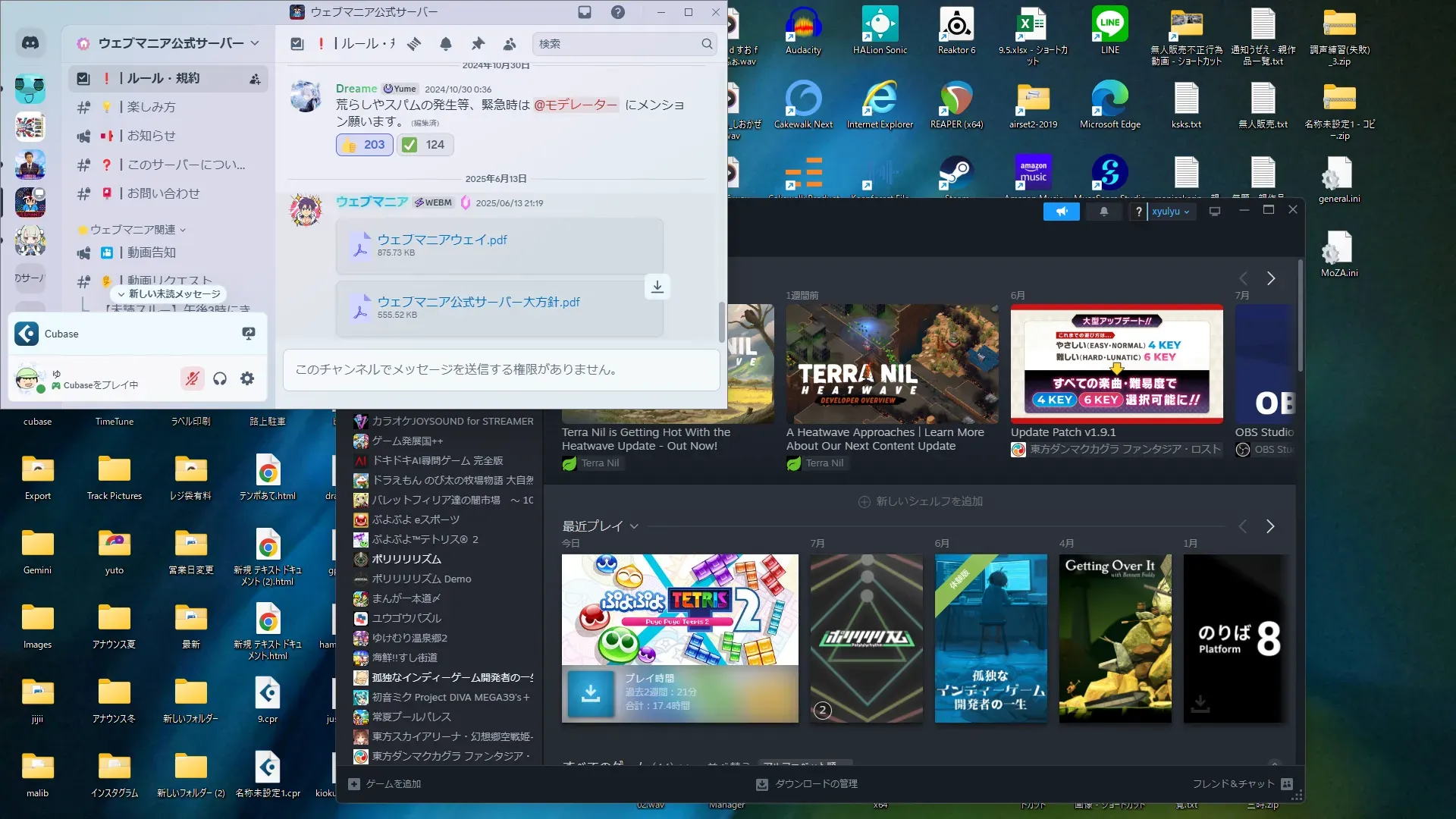1456x819 pixels.
Task: Open Discord direct messages home icon
Action: pos(30,43)
